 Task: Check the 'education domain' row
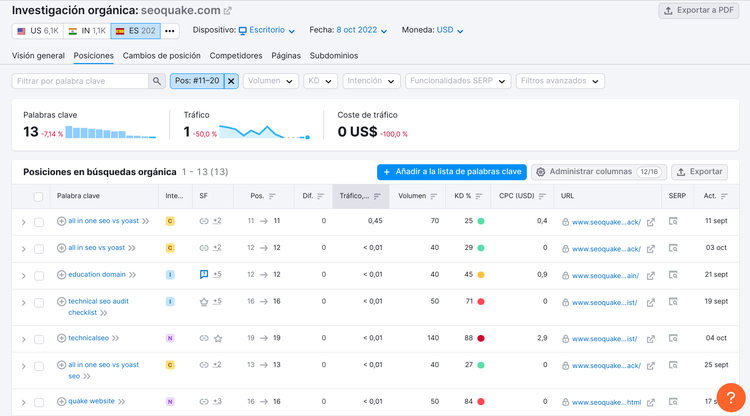point(39,276)
